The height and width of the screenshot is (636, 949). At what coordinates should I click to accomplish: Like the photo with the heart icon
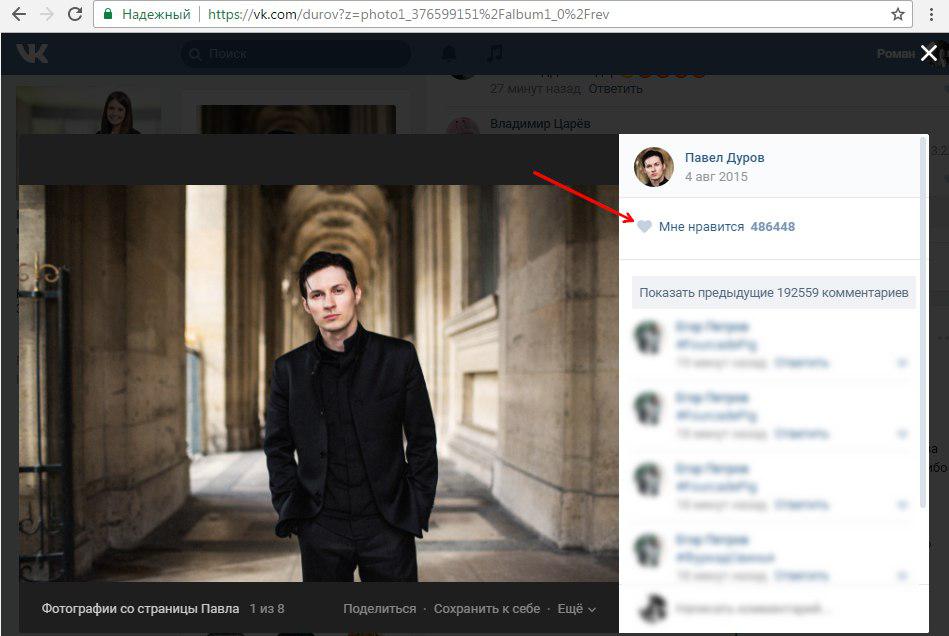[645, 227]
